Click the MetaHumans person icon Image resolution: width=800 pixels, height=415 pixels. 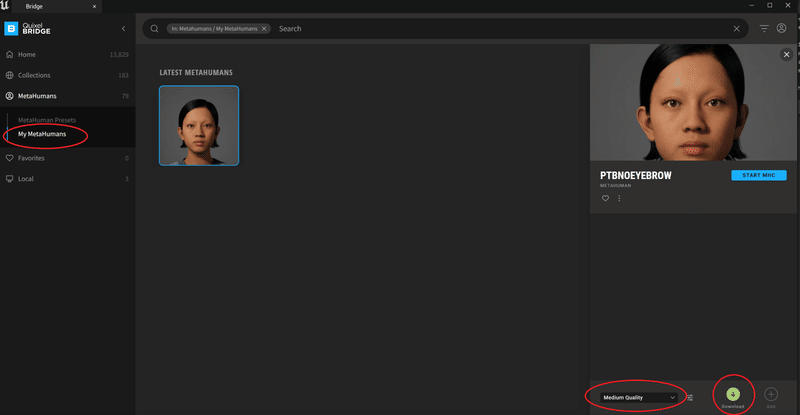[x=9, y=96]
